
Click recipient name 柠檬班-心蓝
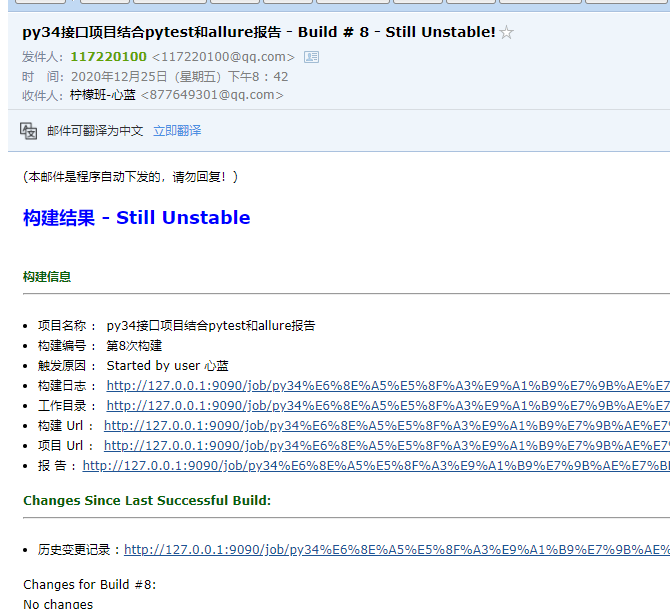[102, 95]
